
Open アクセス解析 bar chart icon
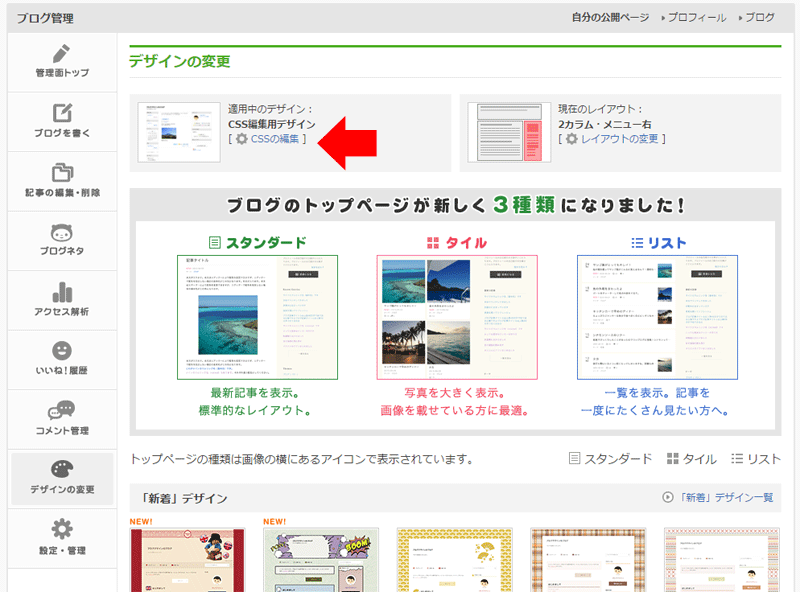coord(62,291)
